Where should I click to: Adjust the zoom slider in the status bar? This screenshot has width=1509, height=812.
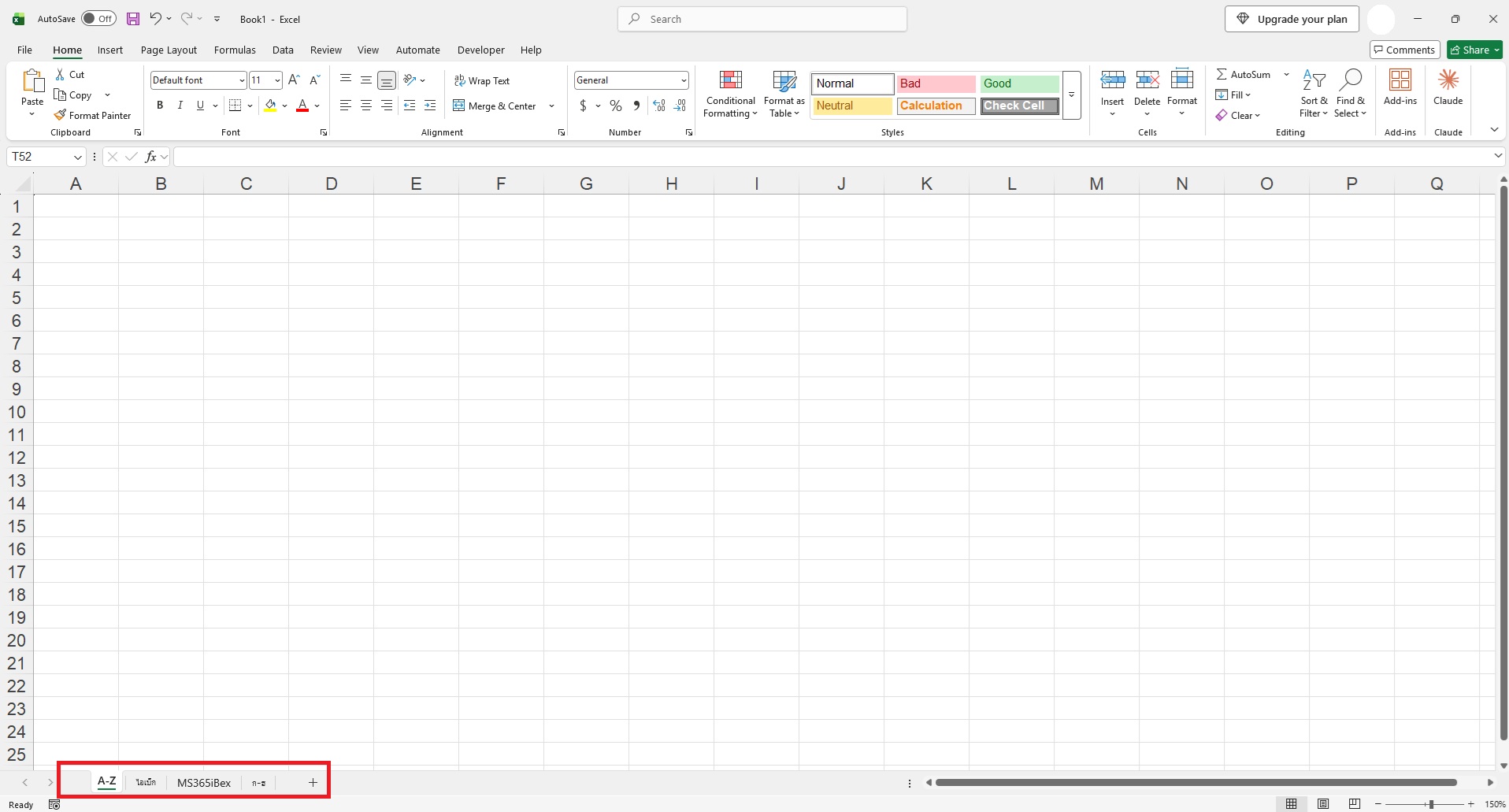click(1431, 804)
